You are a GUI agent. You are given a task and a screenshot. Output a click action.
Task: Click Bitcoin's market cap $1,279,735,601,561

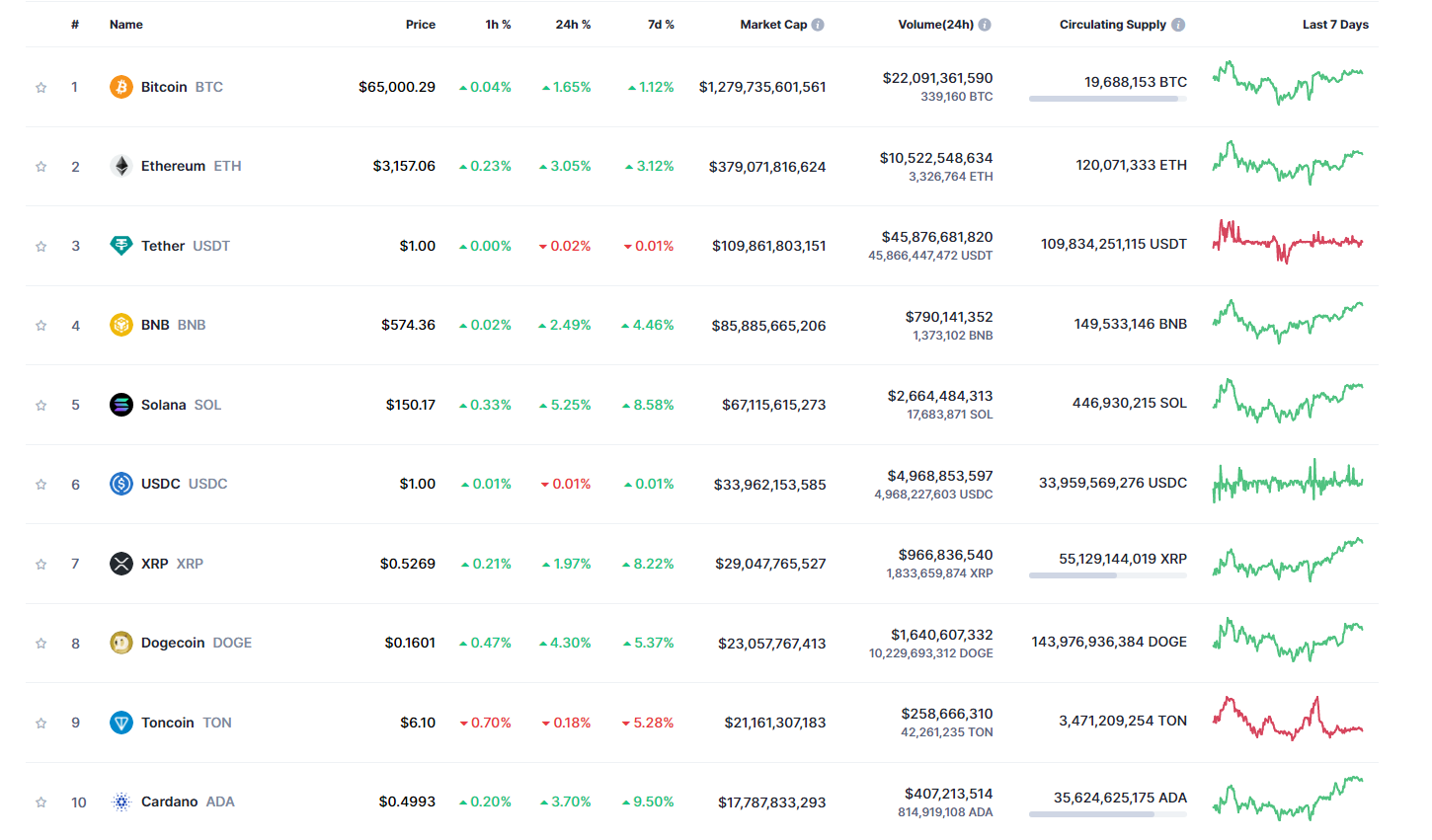762,87
